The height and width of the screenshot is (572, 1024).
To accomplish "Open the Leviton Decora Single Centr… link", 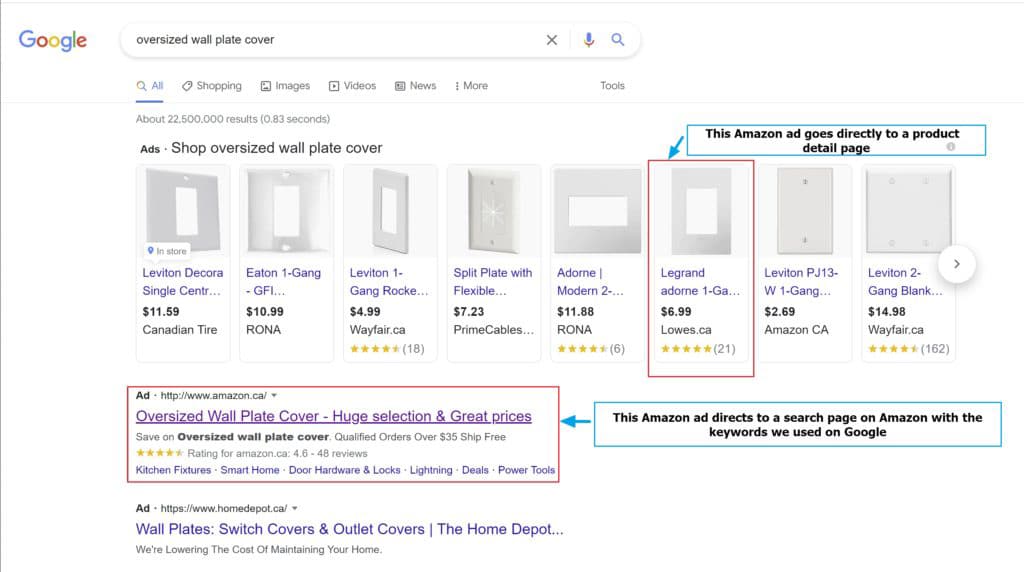I will 183,281.
